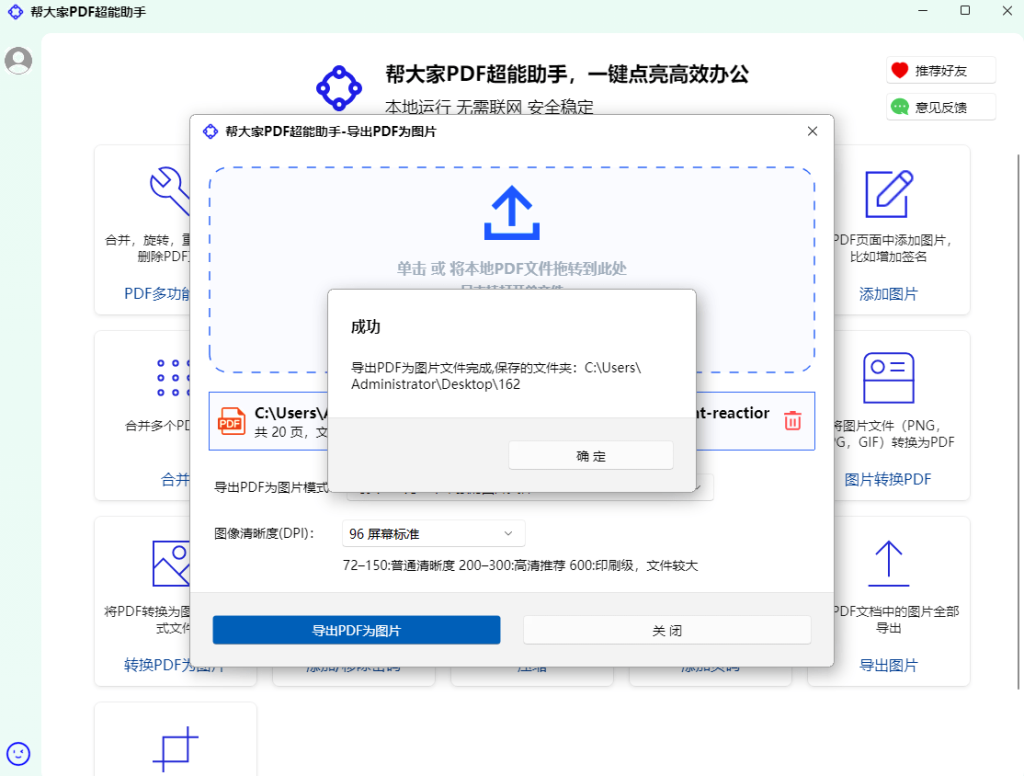Click the red trash icon to remove the PDF
1024x776 pixels.
coord(793,422)
